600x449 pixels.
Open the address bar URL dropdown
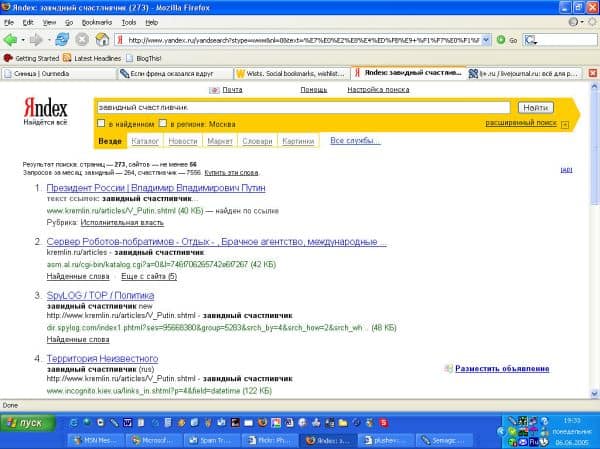click(486, 40)
